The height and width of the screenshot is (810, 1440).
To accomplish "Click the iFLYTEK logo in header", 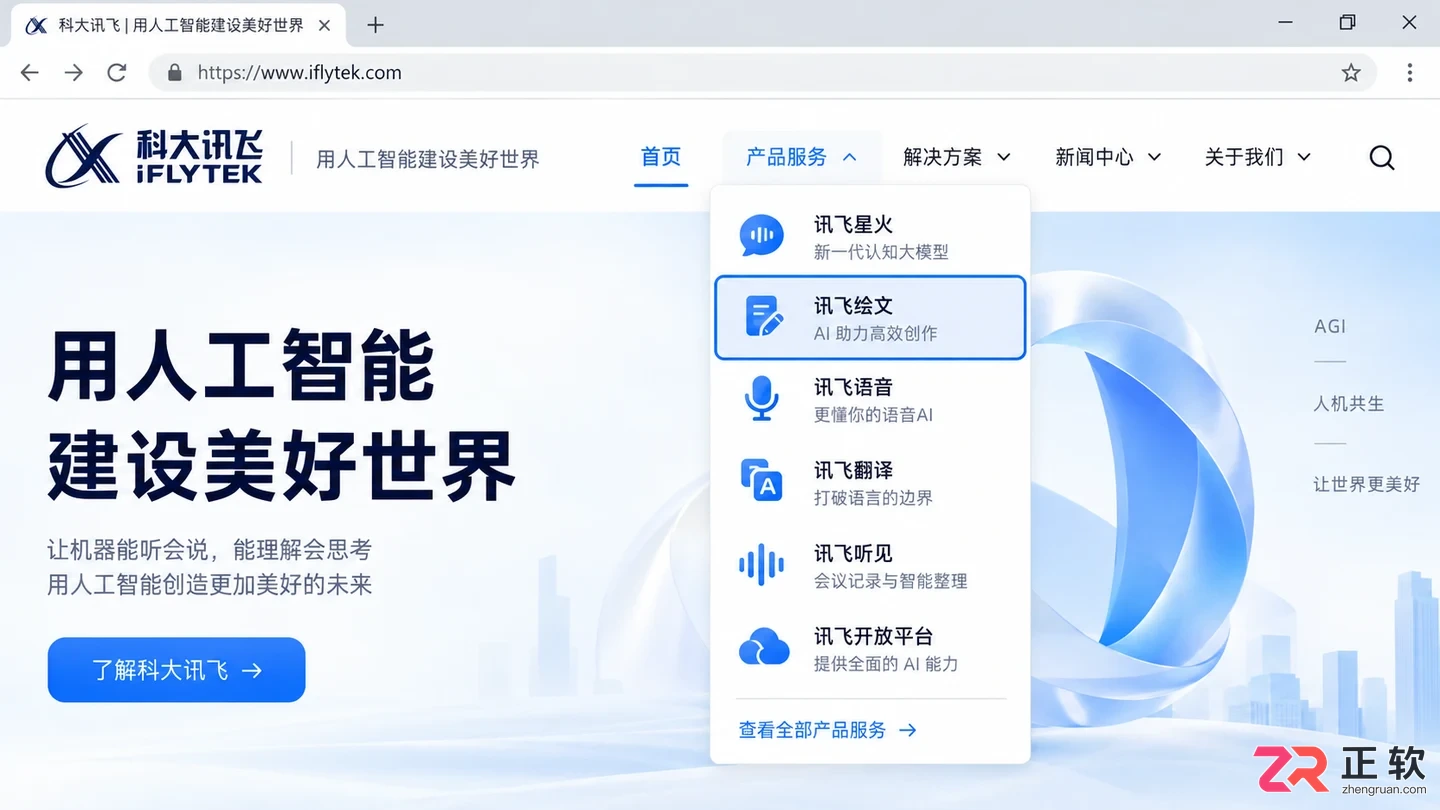I will [x=155, y=156].
